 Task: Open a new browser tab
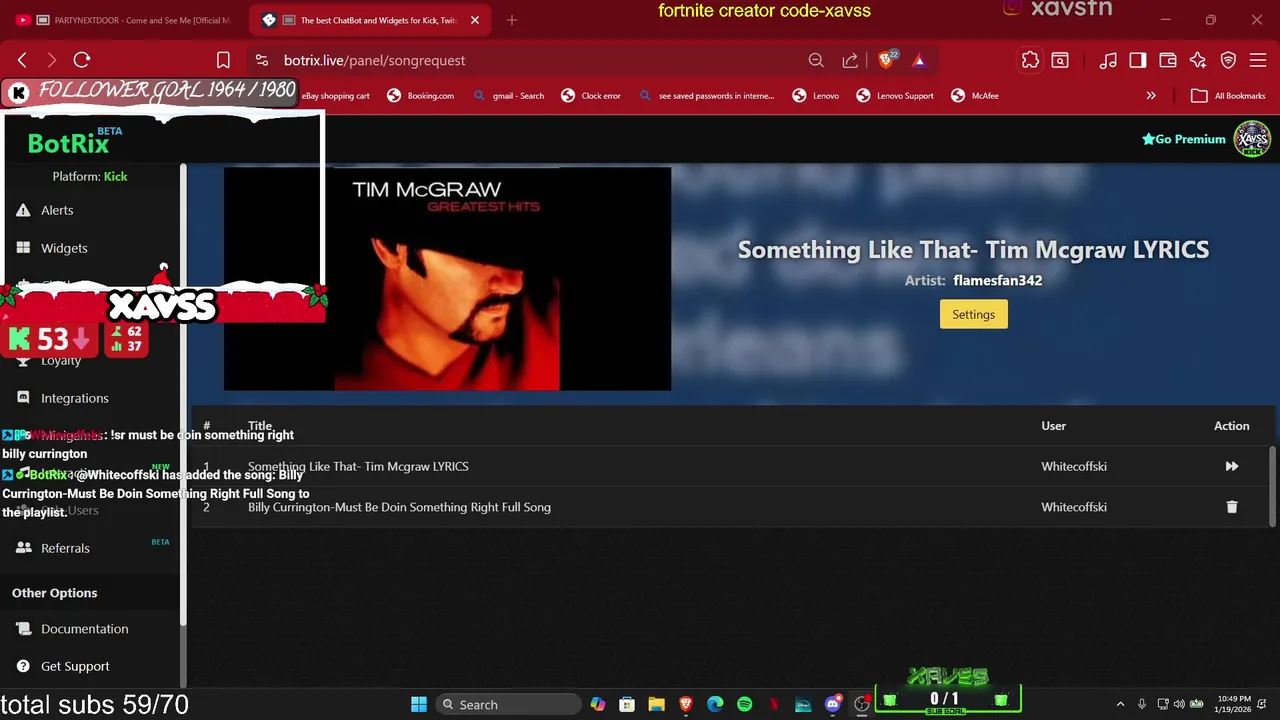pyautogui.click(x=512, y=20)
